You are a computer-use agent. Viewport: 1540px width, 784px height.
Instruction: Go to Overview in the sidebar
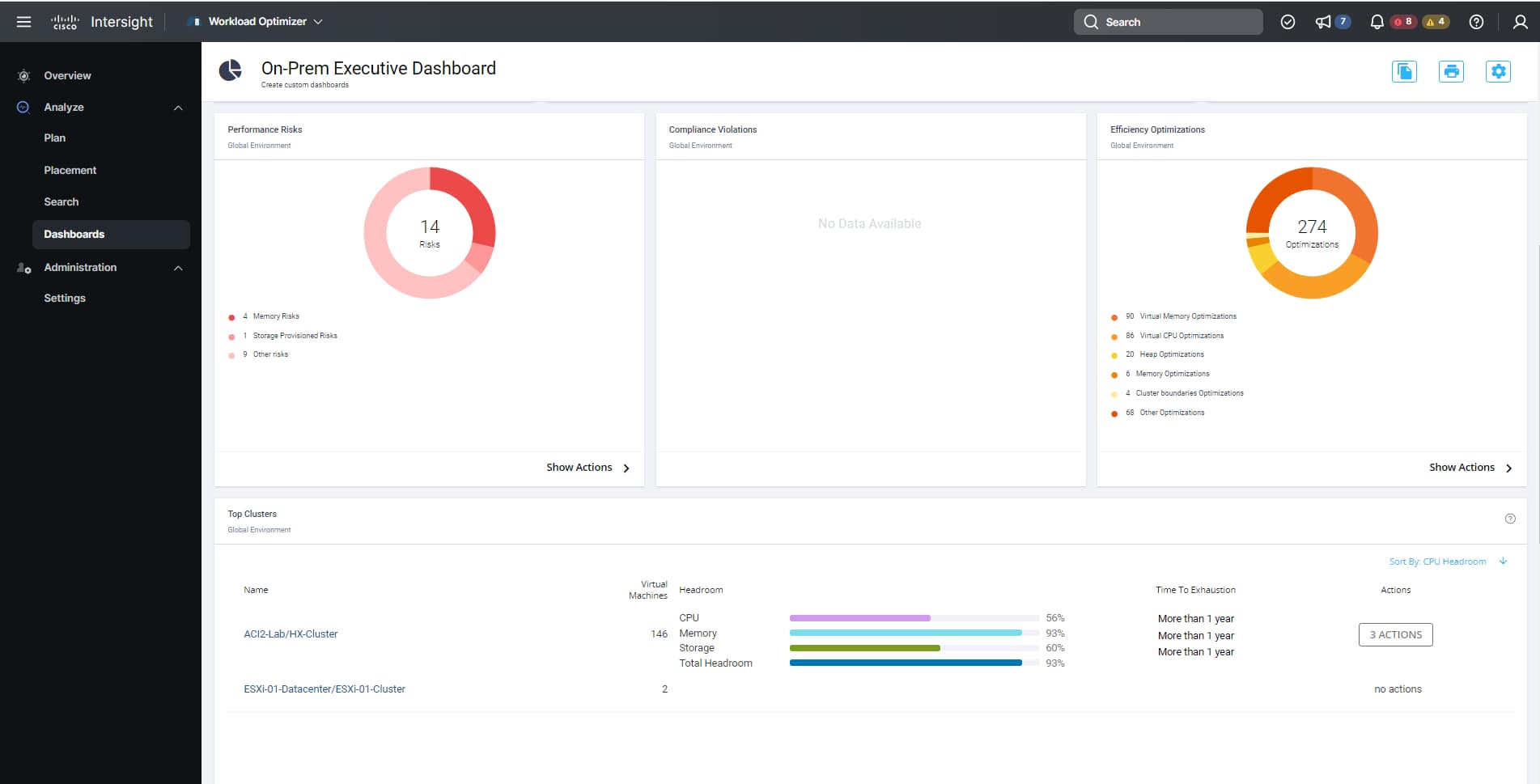[67, 75]
